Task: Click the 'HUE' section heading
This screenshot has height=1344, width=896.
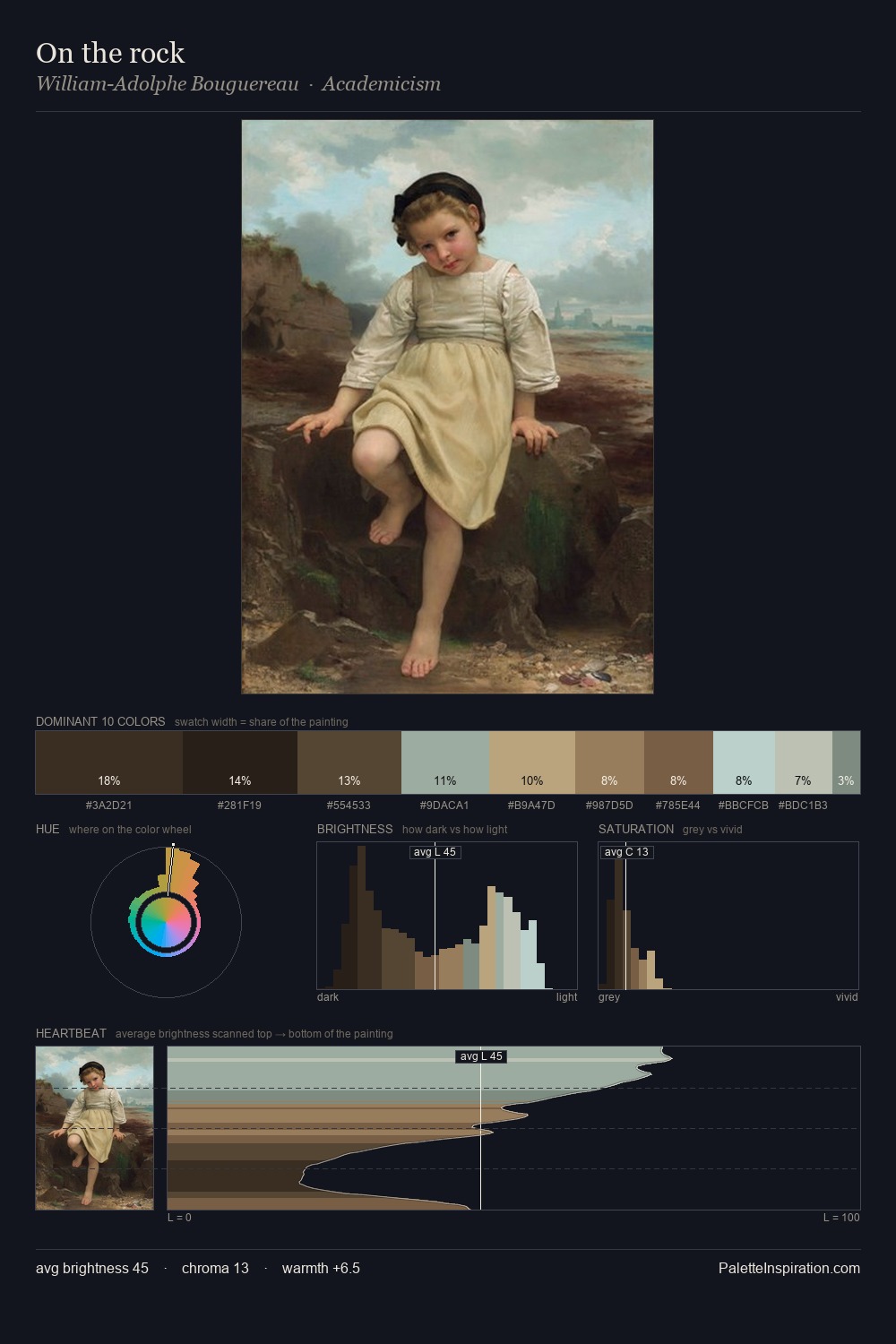Action: point(47,829)
